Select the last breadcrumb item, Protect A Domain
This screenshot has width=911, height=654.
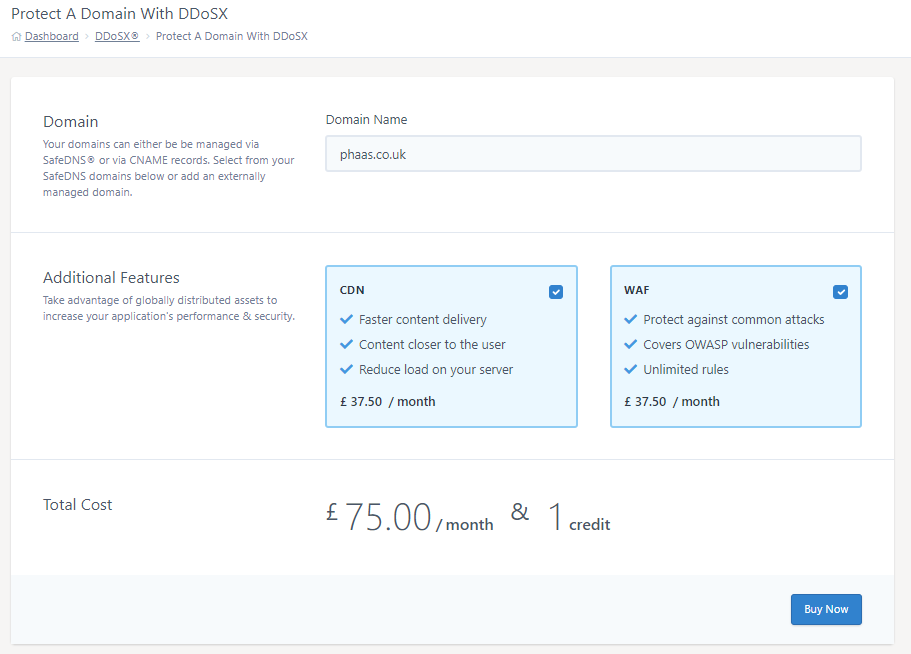coord(232,37)
